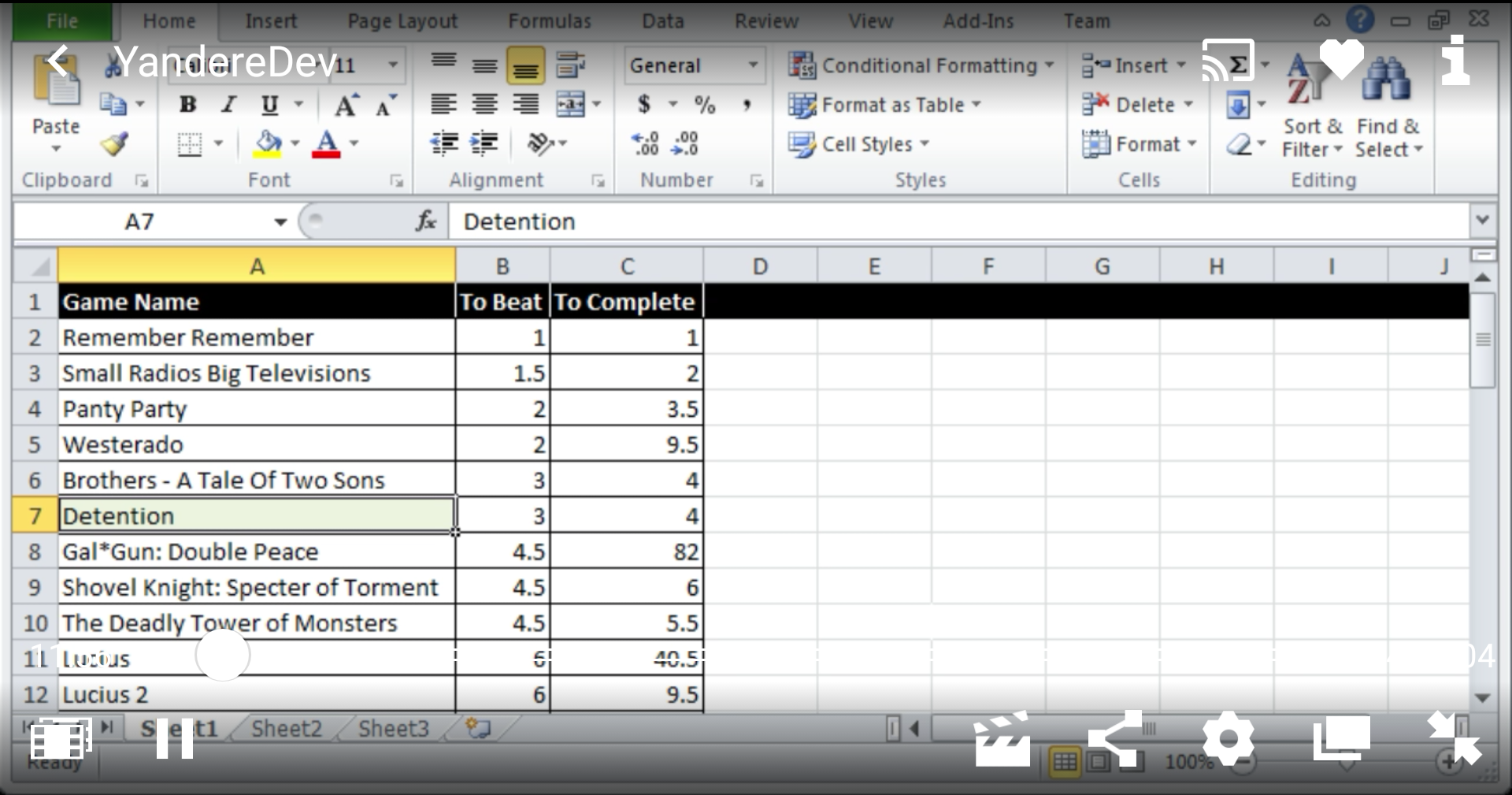Switch to the Data tab
The width and height of the screenshot is (1512, 795).
click(663, 21)
